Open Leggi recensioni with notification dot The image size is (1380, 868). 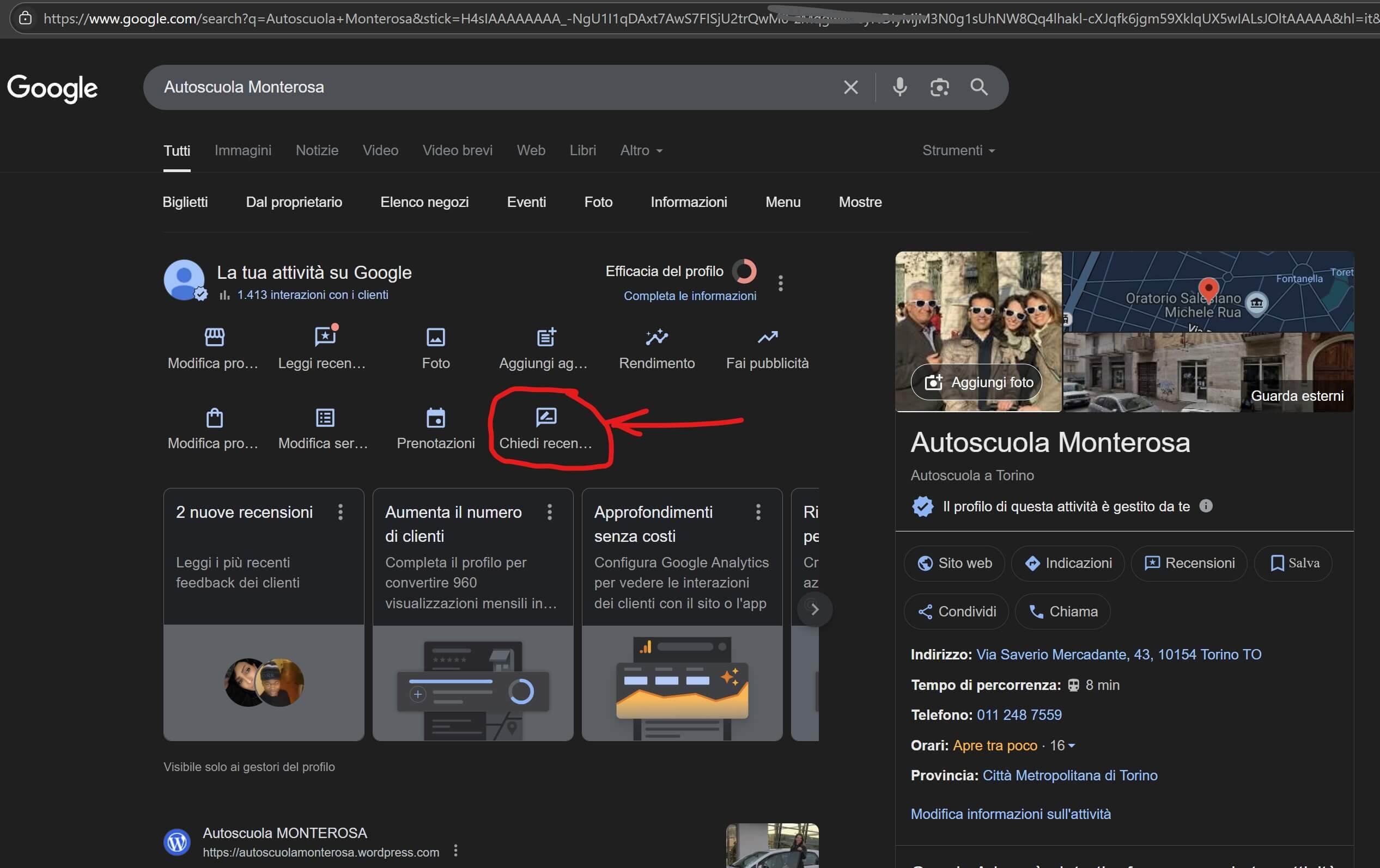pos(325,337)
